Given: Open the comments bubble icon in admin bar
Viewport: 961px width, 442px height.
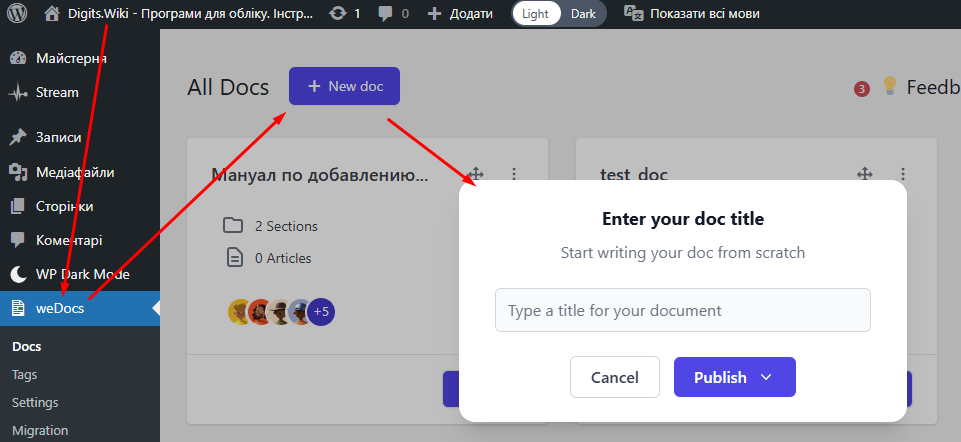Looking at the screenshot, I should [x=386, y=13].
